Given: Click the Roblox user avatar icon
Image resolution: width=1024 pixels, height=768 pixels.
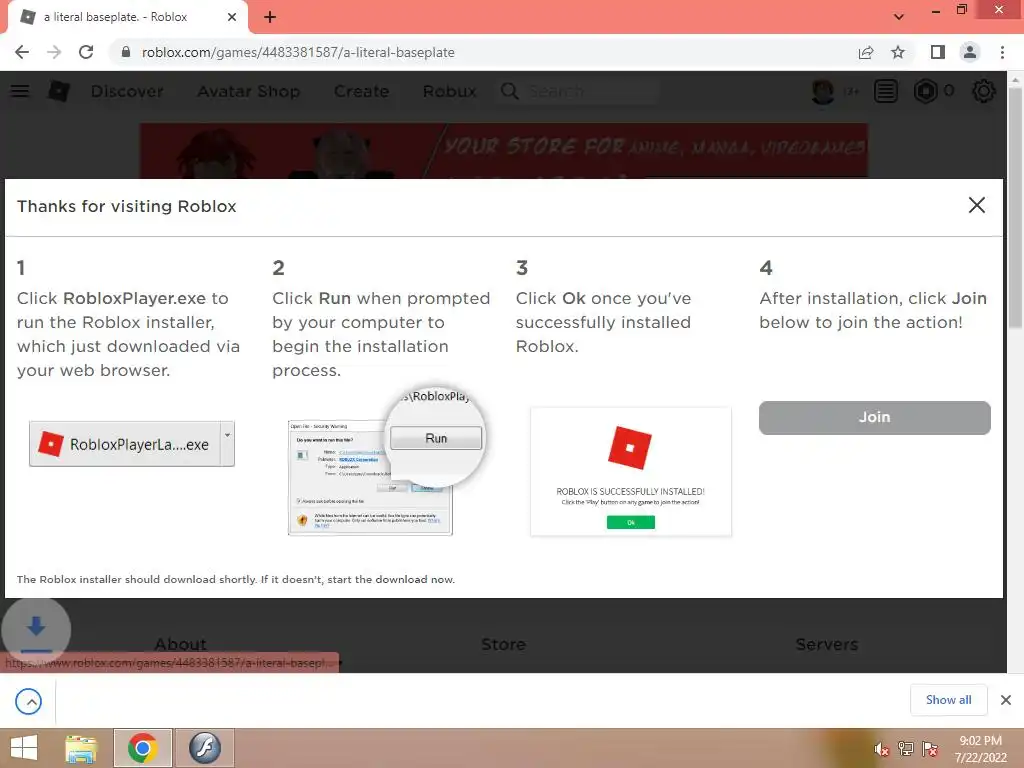Looking at the screenshot, I should coord(823,91).
